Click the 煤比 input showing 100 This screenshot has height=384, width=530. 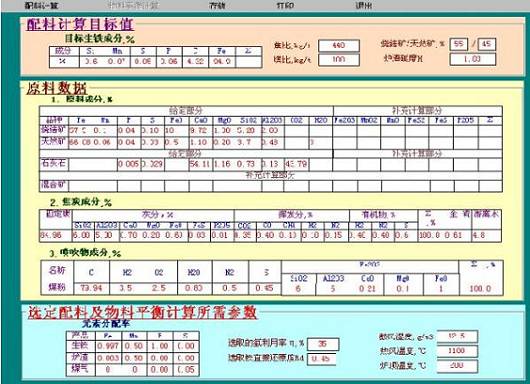[339, 60]
